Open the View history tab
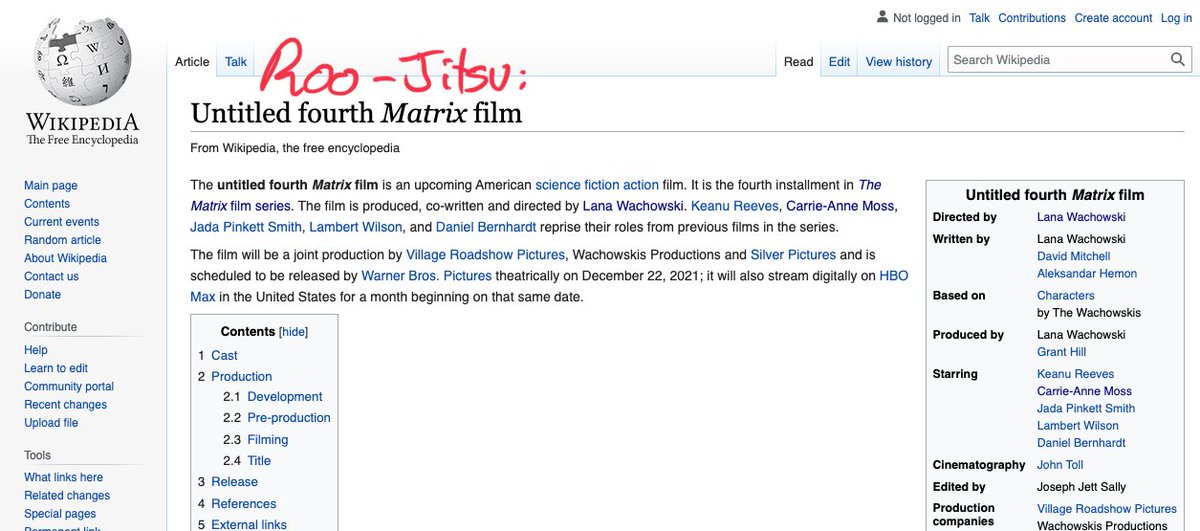The image size is (1200, 531). pos(898,62)
